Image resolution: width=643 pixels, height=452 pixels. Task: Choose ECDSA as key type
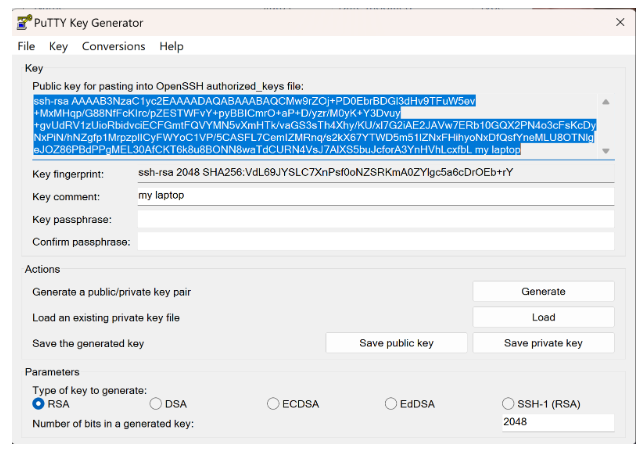point(273,404)
